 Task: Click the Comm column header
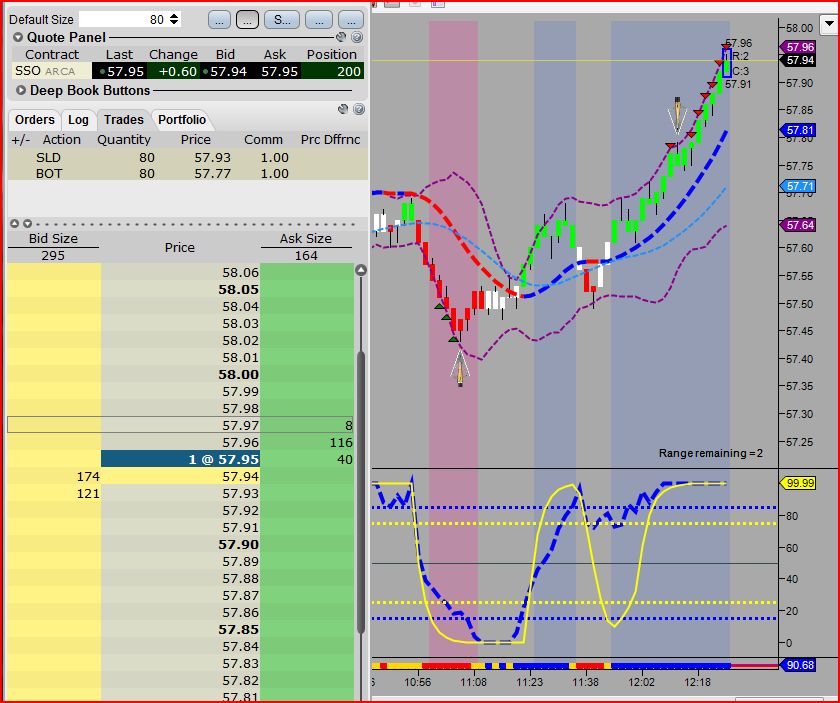[x=263, y=140]
